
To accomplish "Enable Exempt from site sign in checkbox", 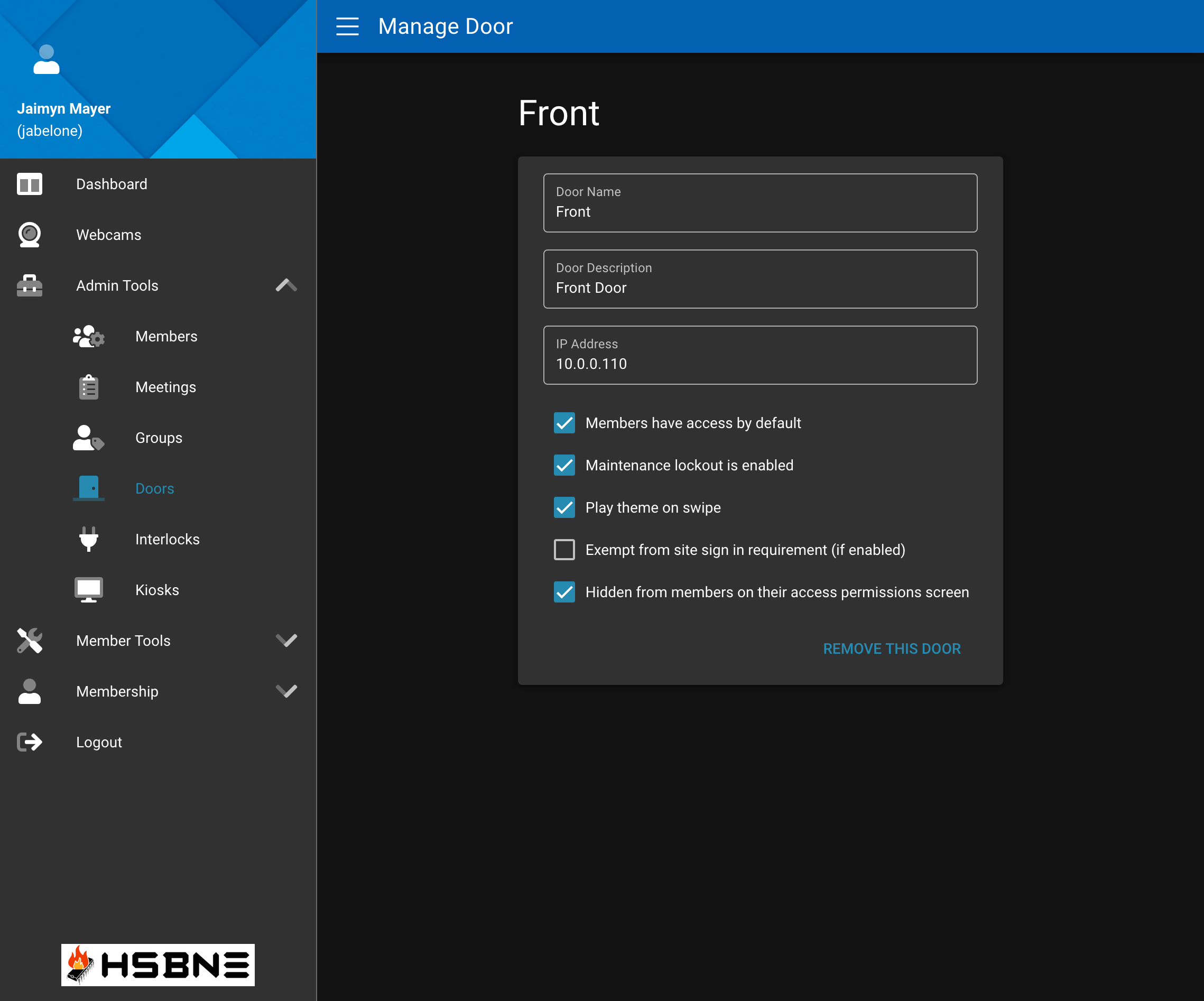I will click(564, 550).
